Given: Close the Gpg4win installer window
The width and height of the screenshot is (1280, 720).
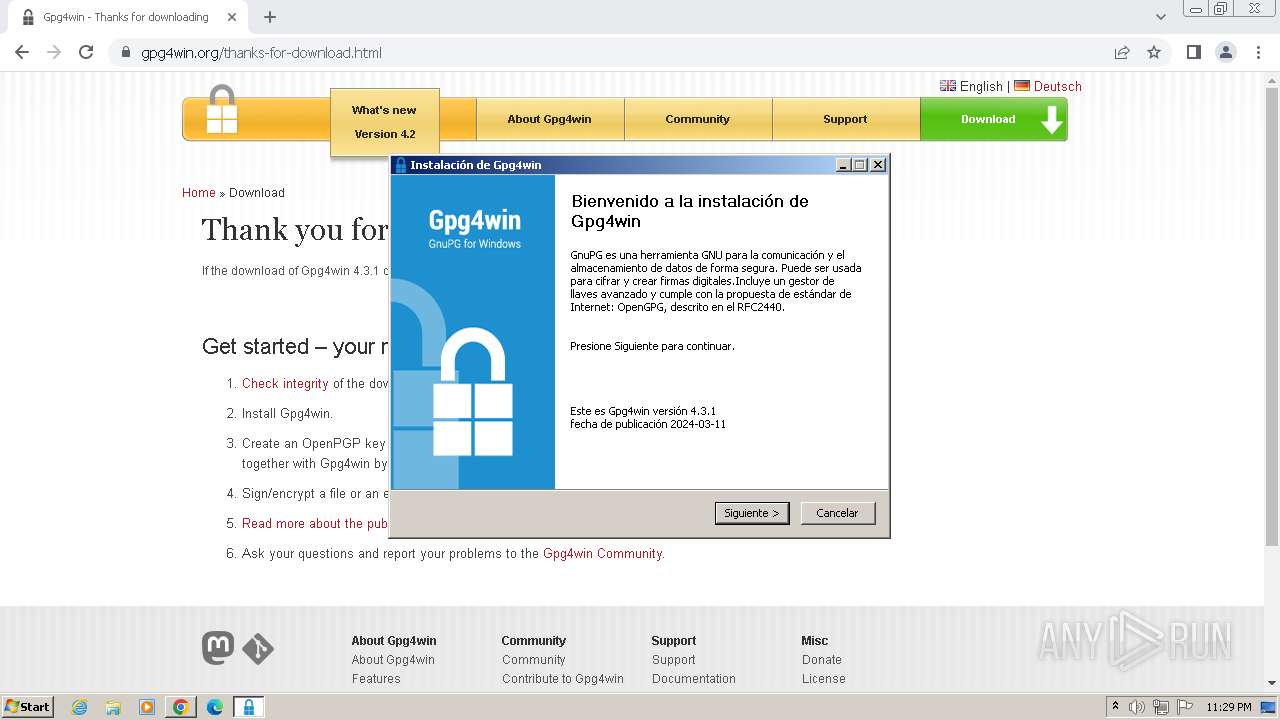Looking at the screenshot, I should click(x=878, y=165).
